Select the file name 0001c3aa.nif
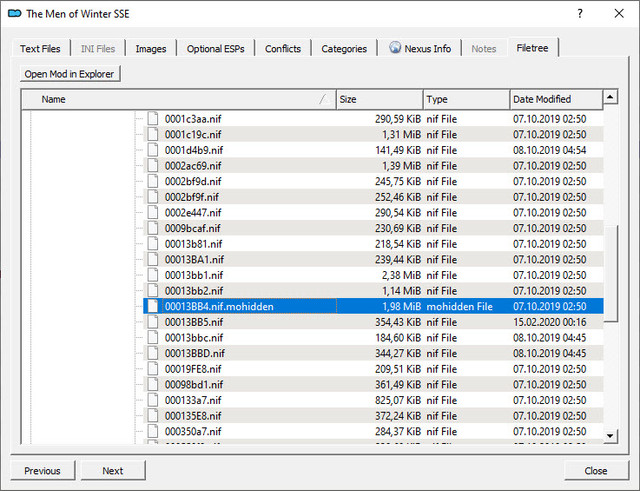This screenshot has width=640, height=491. click(x=193, y=119)
